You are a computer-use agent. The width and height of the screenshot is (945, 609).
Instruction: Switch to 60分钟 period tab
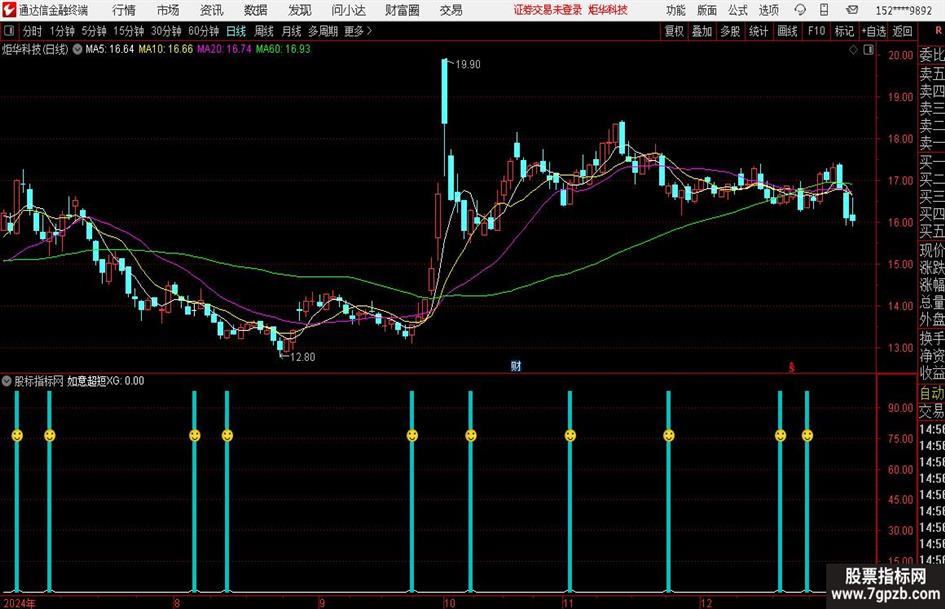coord(203,31)
